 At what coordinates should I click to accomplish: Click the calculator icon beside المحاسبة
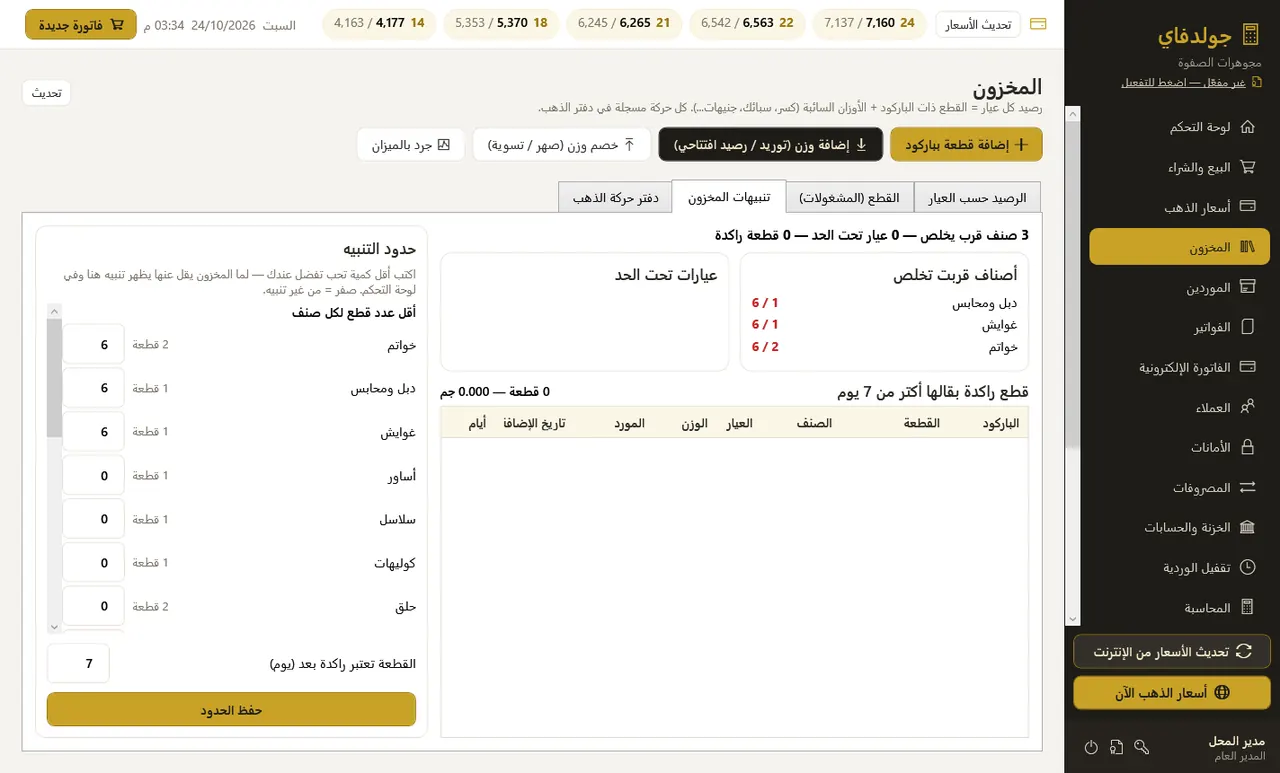1247,607
